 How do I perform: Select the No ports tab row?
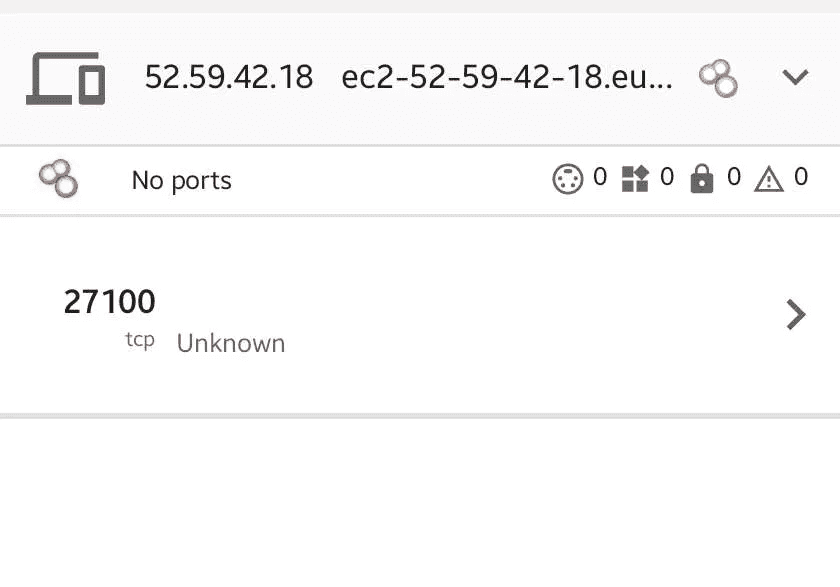[x=181, y=180]
